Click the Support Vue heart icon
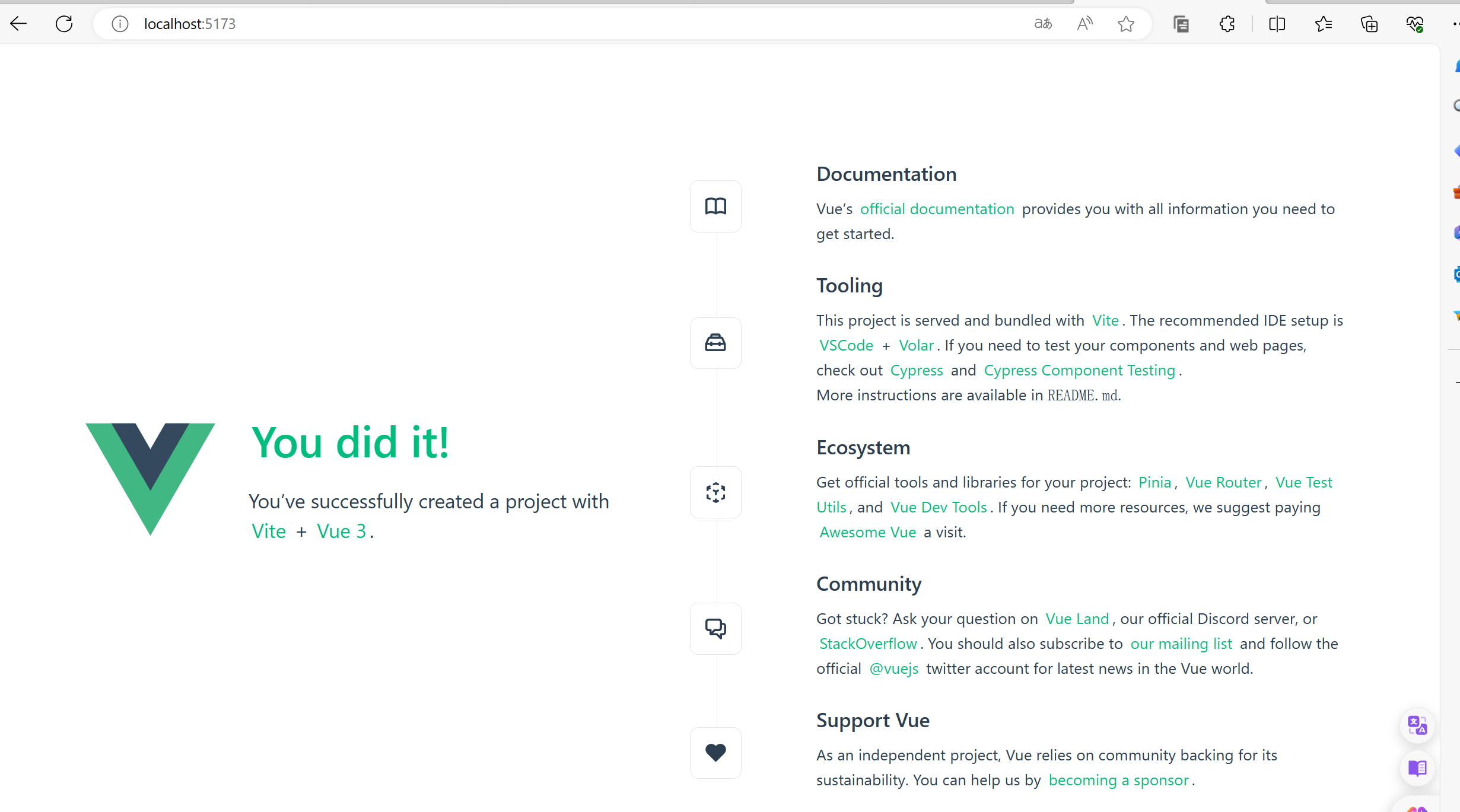 coord(715,753)
